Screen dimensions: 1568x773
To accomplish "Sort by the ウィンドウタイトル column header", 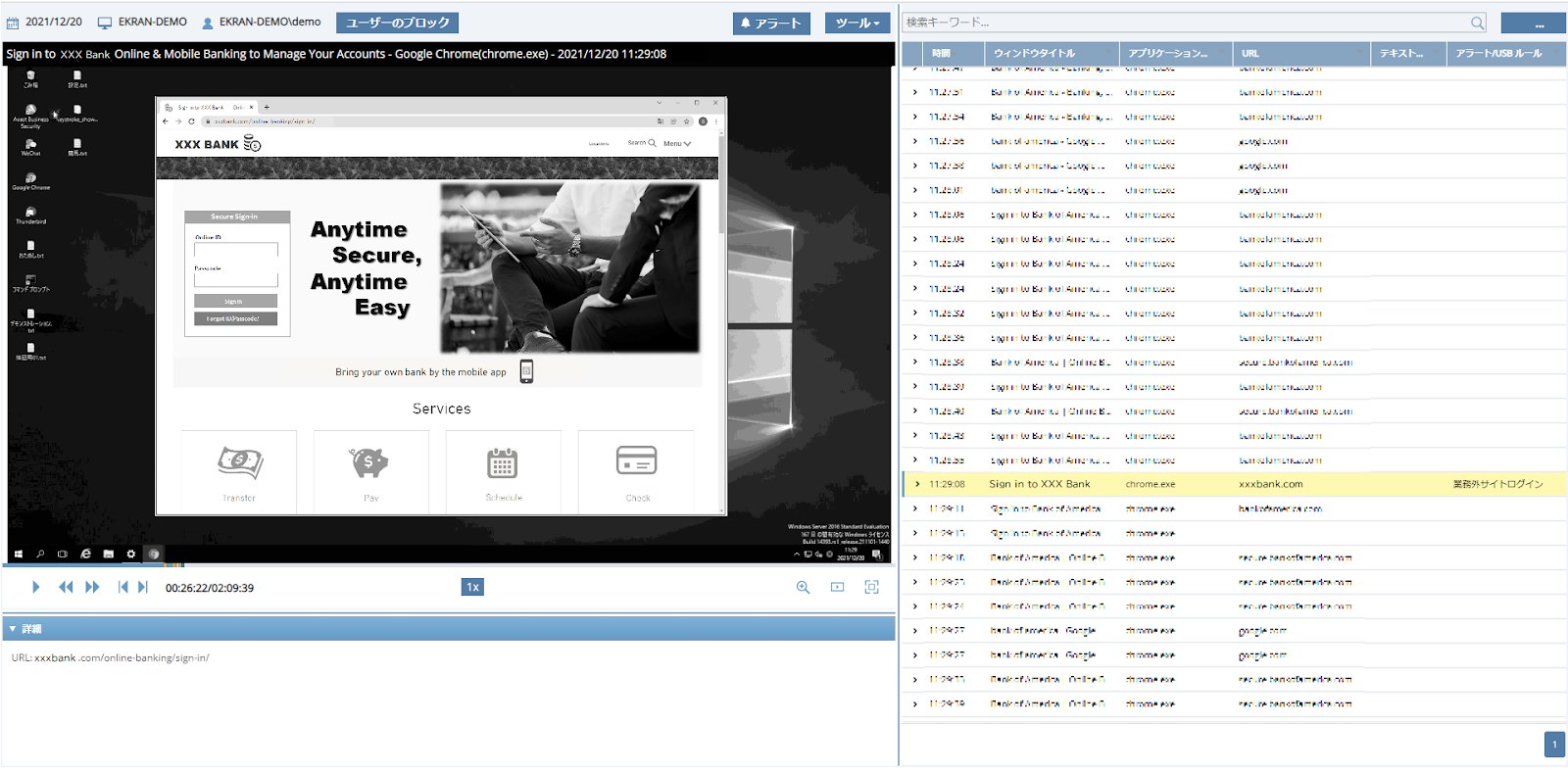I will pyautogui.click(x=1052, y=54).
